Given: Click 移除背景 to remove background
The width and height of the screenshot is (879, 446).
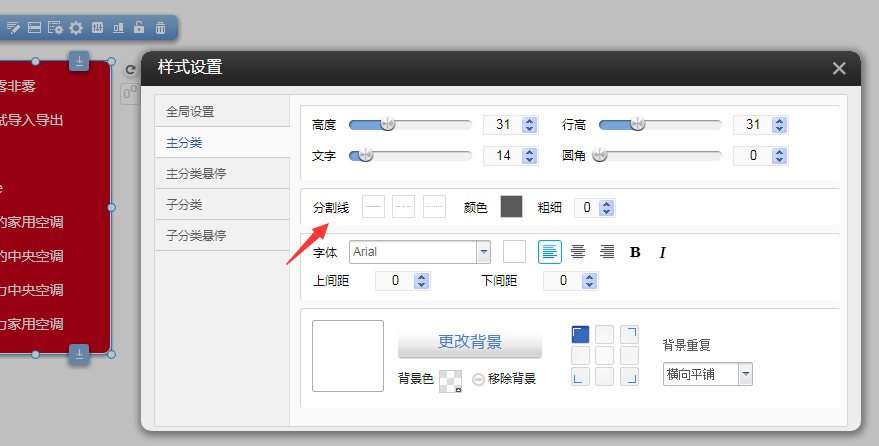Looking at the screenshot, I should tap(504, 379).
